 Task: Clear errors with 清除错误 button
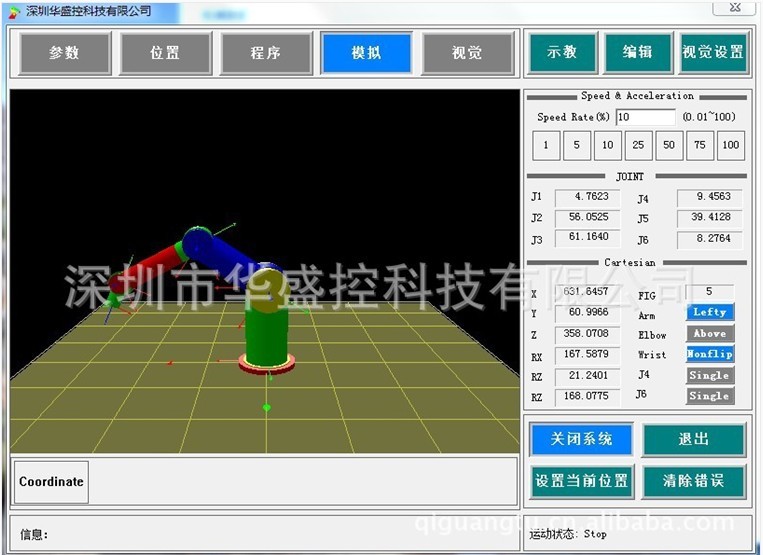693,481
